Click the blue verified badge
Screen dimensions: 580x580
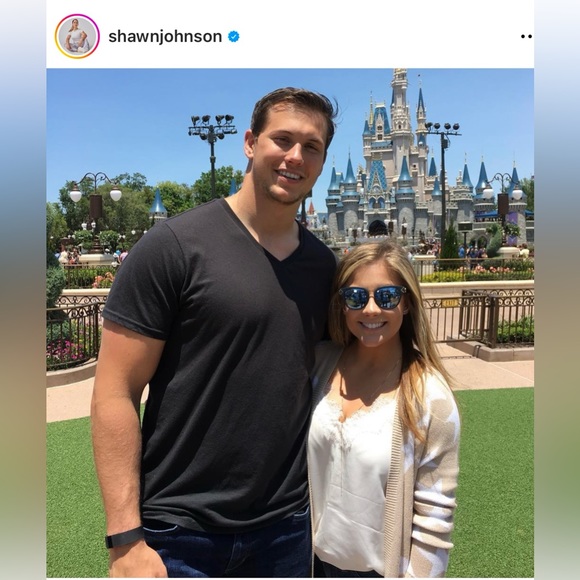point(233,37)
